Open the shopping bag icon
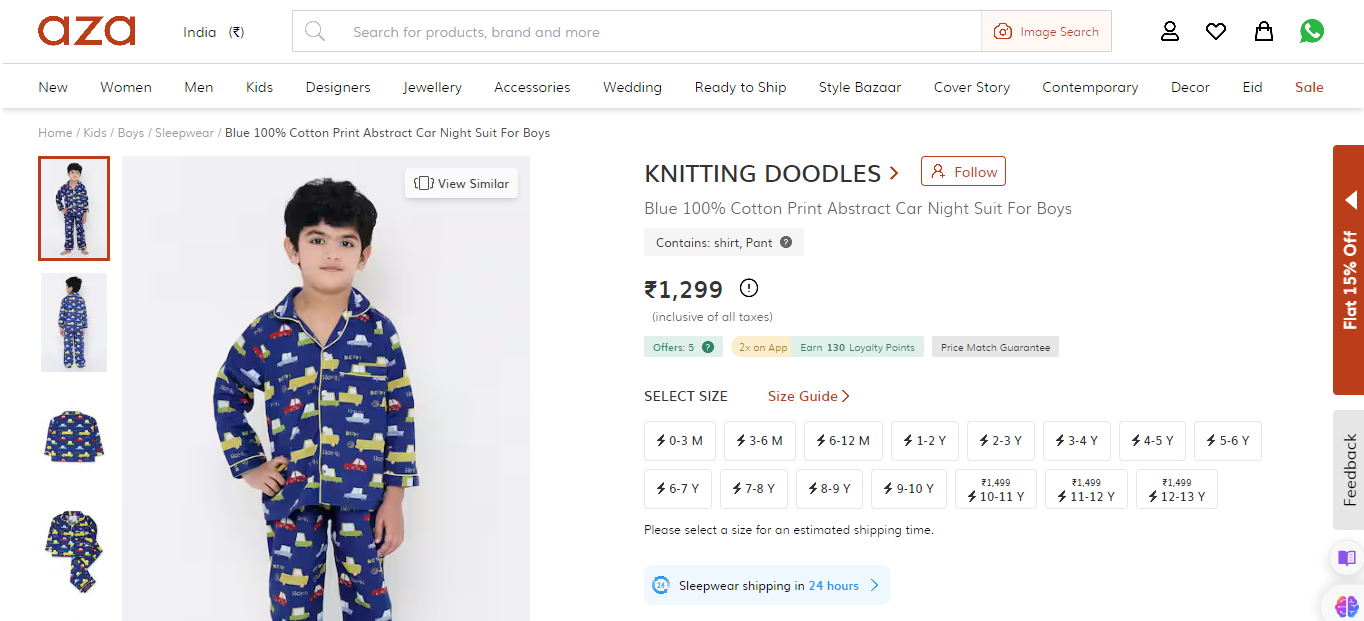Image resolution: width=1364 pixels, height=621 pixels. coord(1264,31)
